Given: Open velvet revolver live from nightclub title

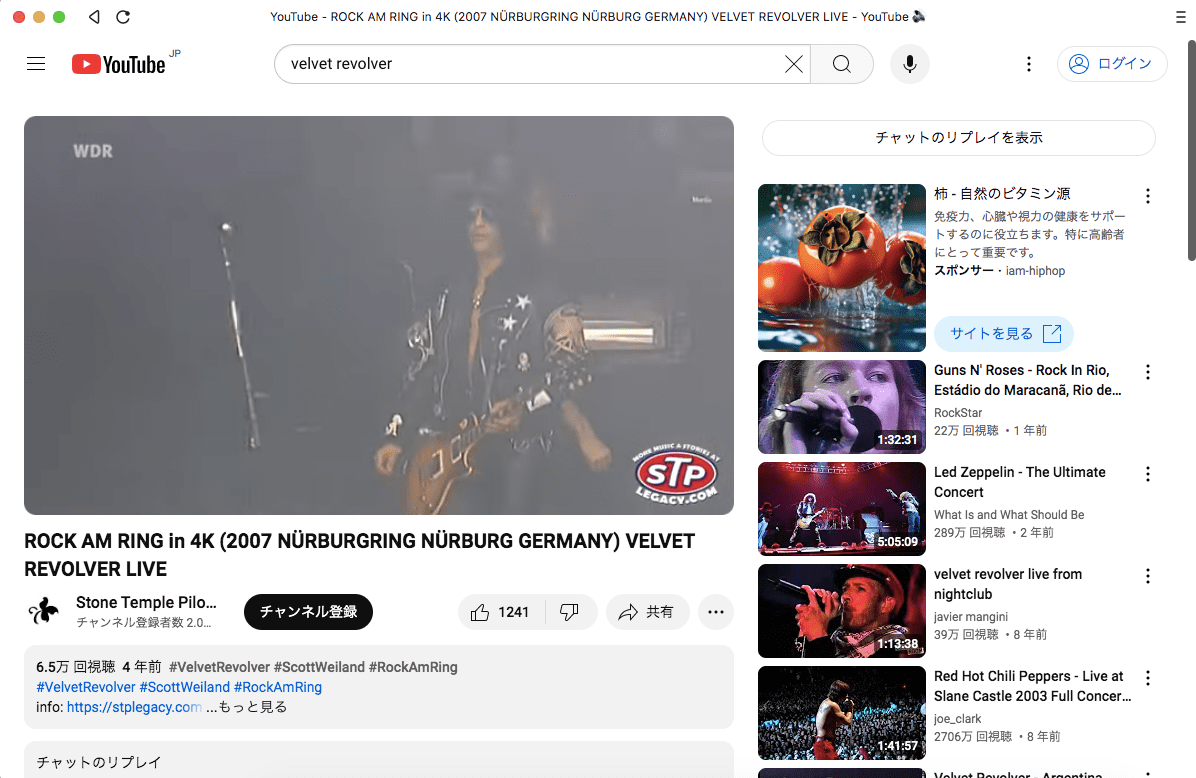Looking at the screenshot, I should pyautogui.click(x=1008, y=584).
